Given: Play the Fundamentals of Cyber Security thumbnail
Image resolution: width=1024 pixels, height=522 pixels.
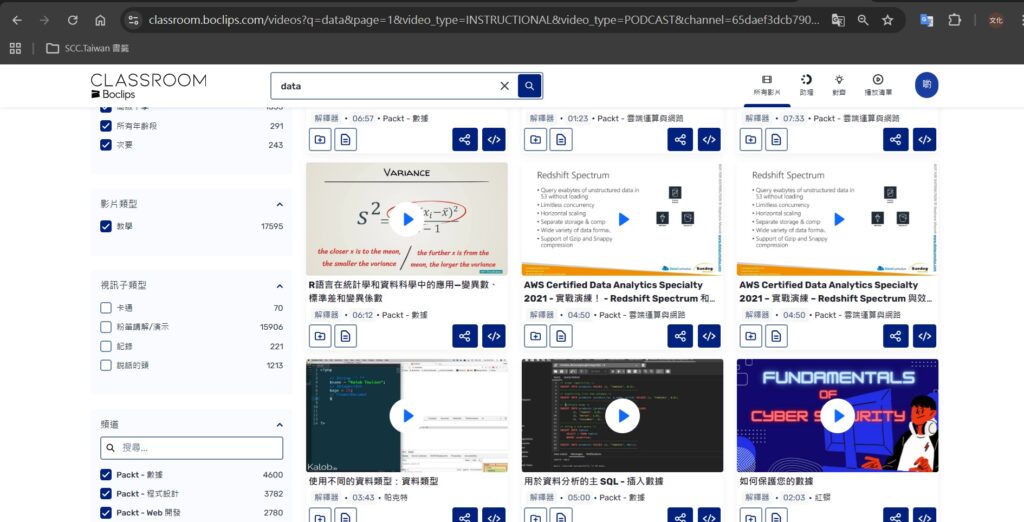Looking at the screenshot, I should pos(837,415).
